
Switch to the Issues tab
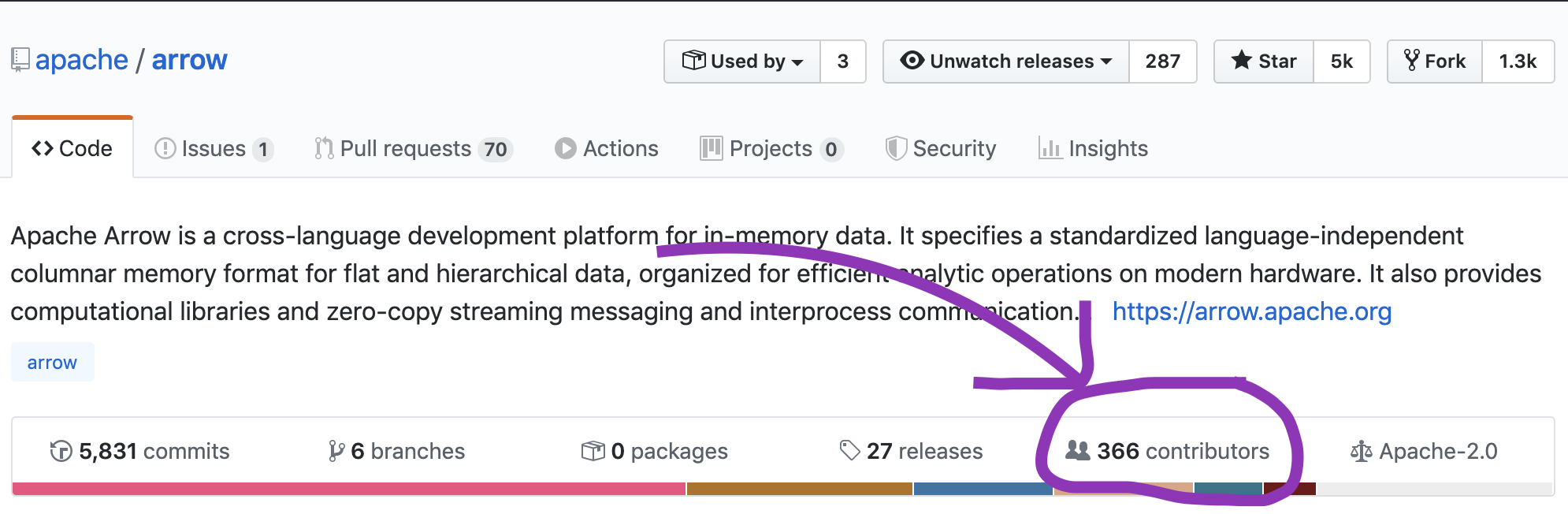click(x=214, y=148)
